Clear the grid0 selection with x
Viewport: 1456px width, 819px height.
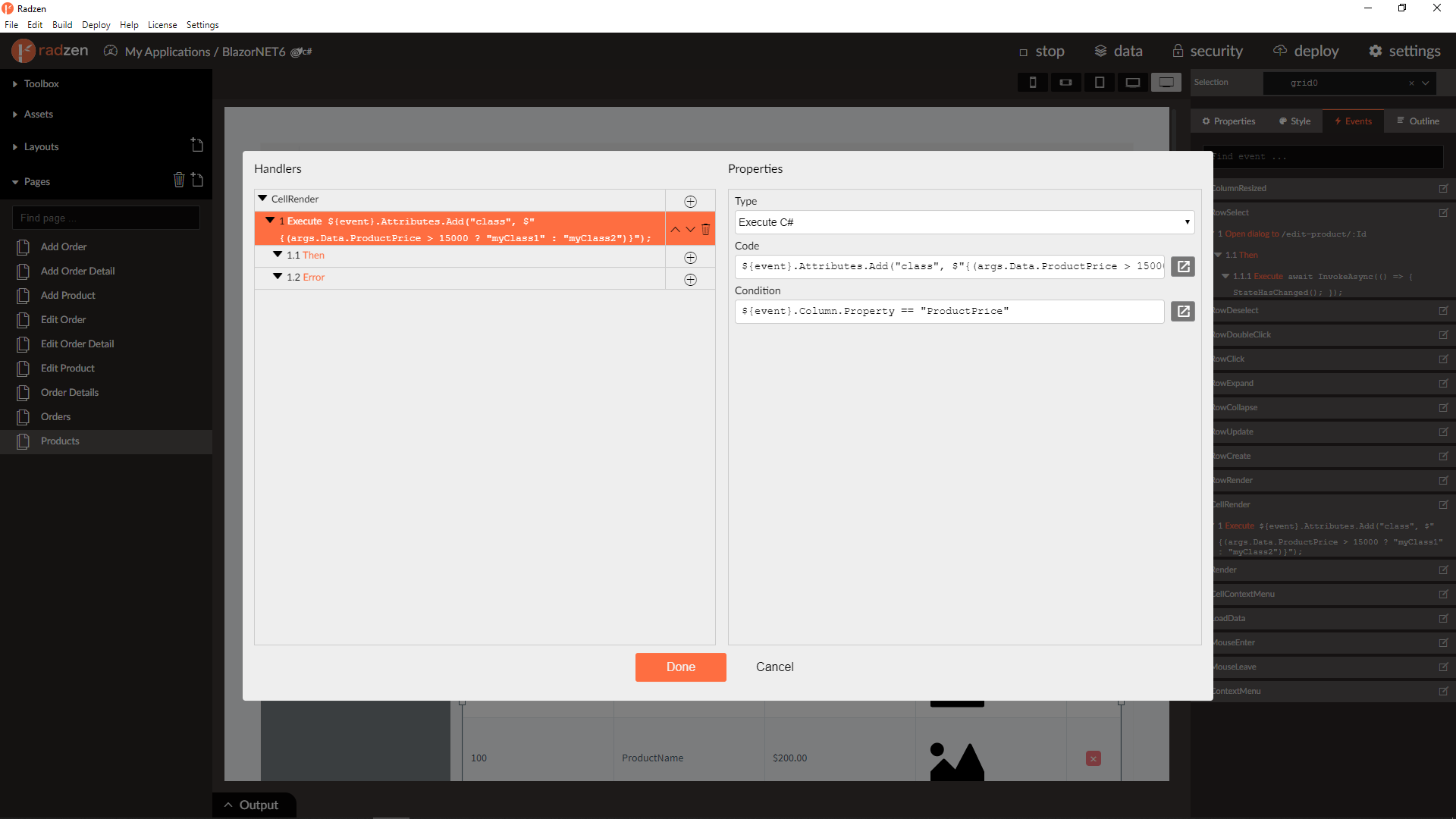click(1410, 83)
